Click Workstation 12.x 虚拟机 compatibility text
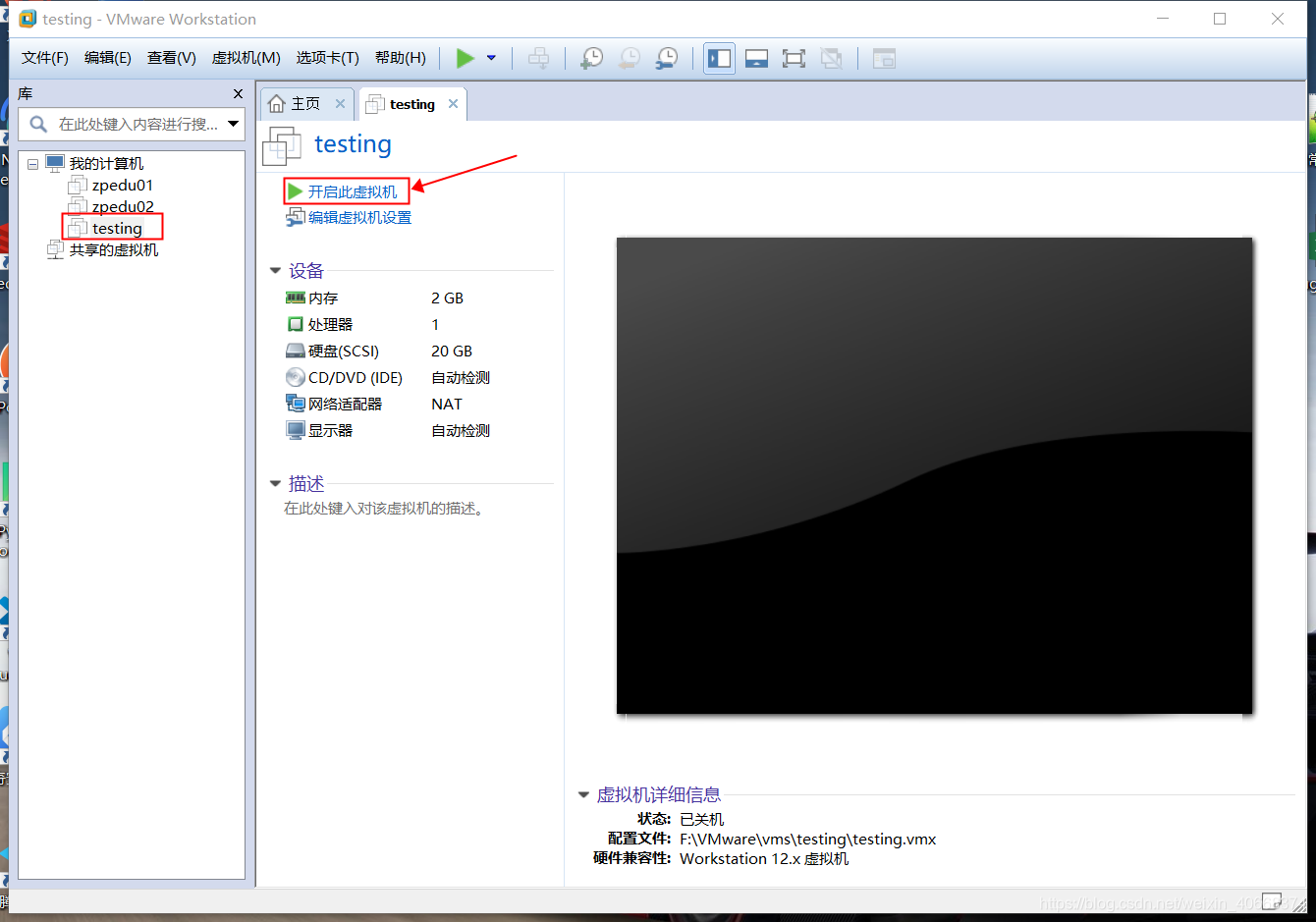 click(x=764, y=858)
